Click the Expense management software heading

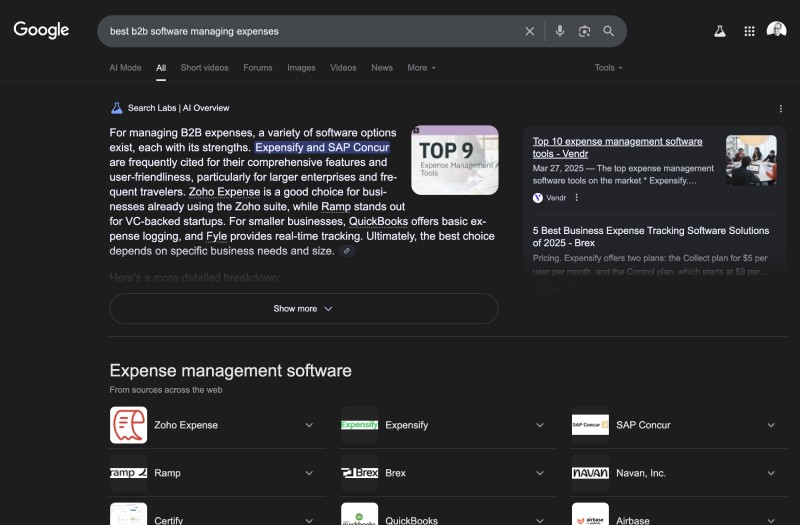coord(230,370)
